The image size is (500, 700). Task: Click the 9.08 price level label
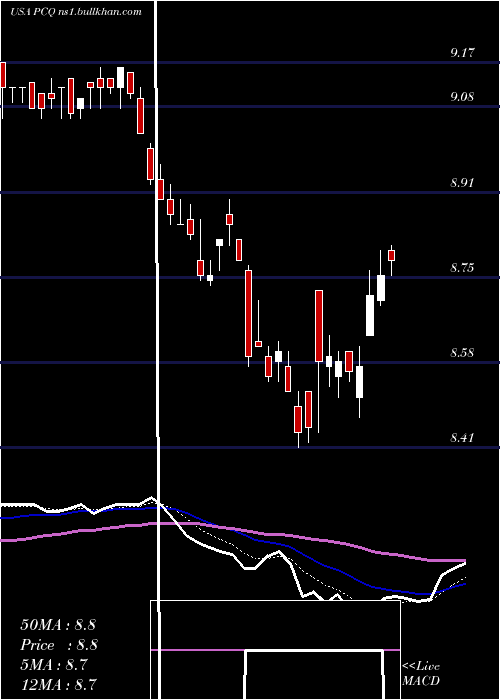coord(462,96)
